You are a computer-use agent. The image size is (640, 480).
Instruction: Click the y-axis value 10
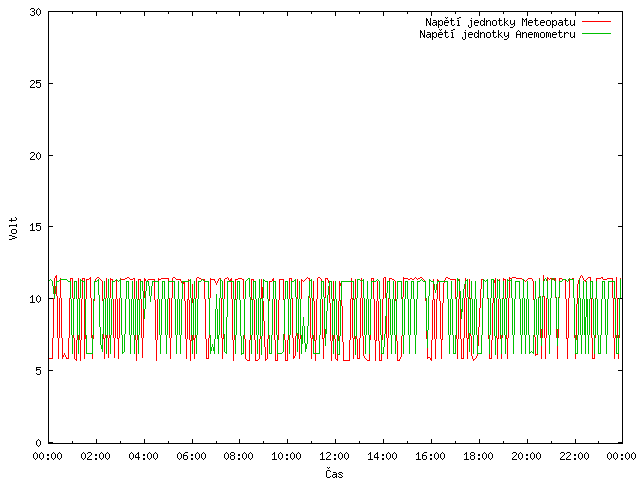[x=36, y=299]
